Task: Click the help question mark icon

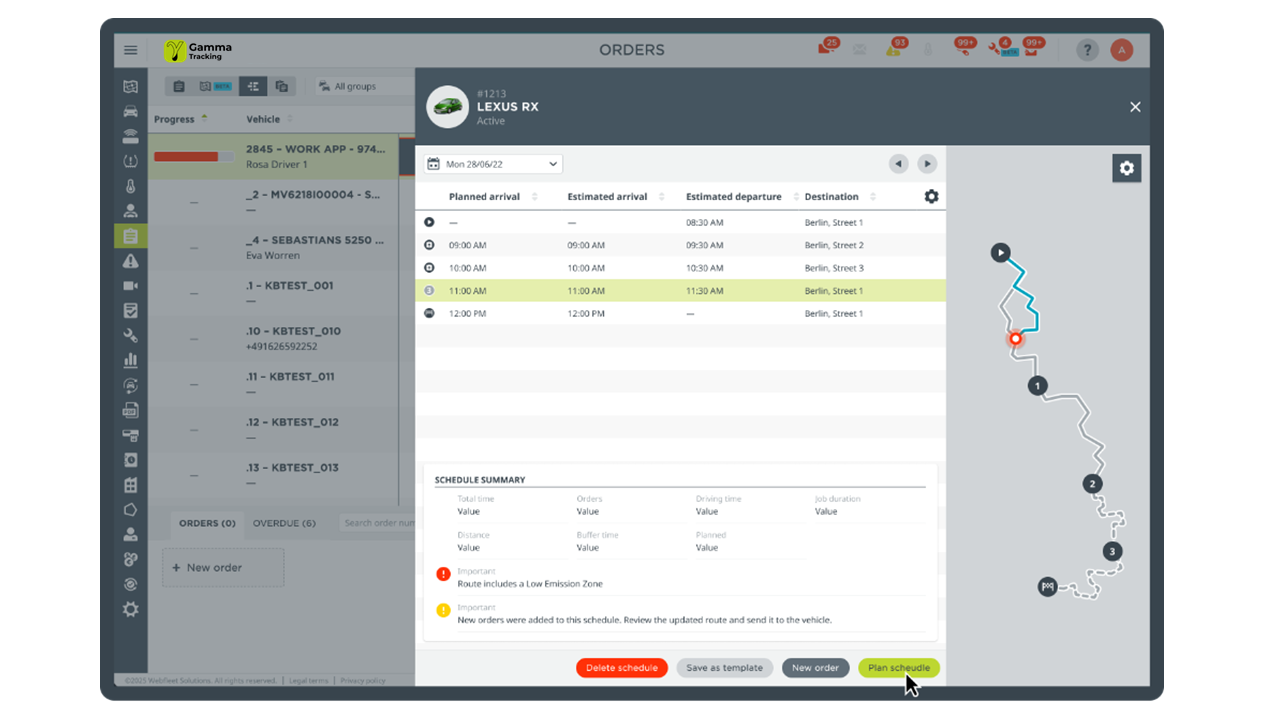Action: coord(1087,50)
